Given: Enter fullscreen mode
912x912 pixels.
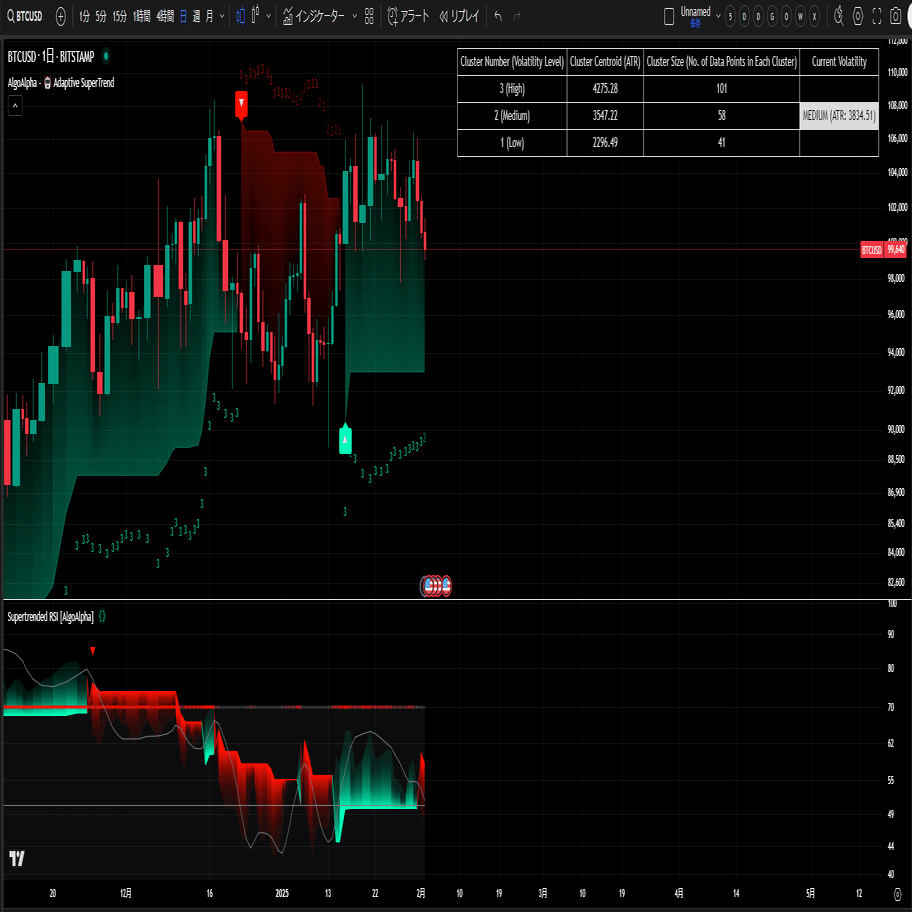Looking at the screenshot, I should [x=877, y=16].
